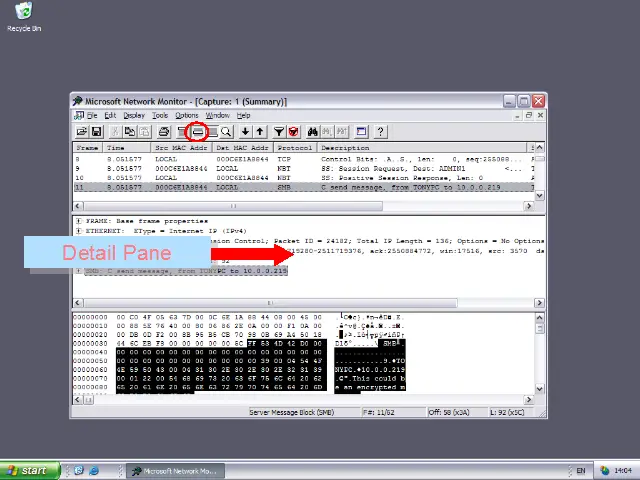Click the Internet Explorer quick launch icon

click(x=94, y=471)
